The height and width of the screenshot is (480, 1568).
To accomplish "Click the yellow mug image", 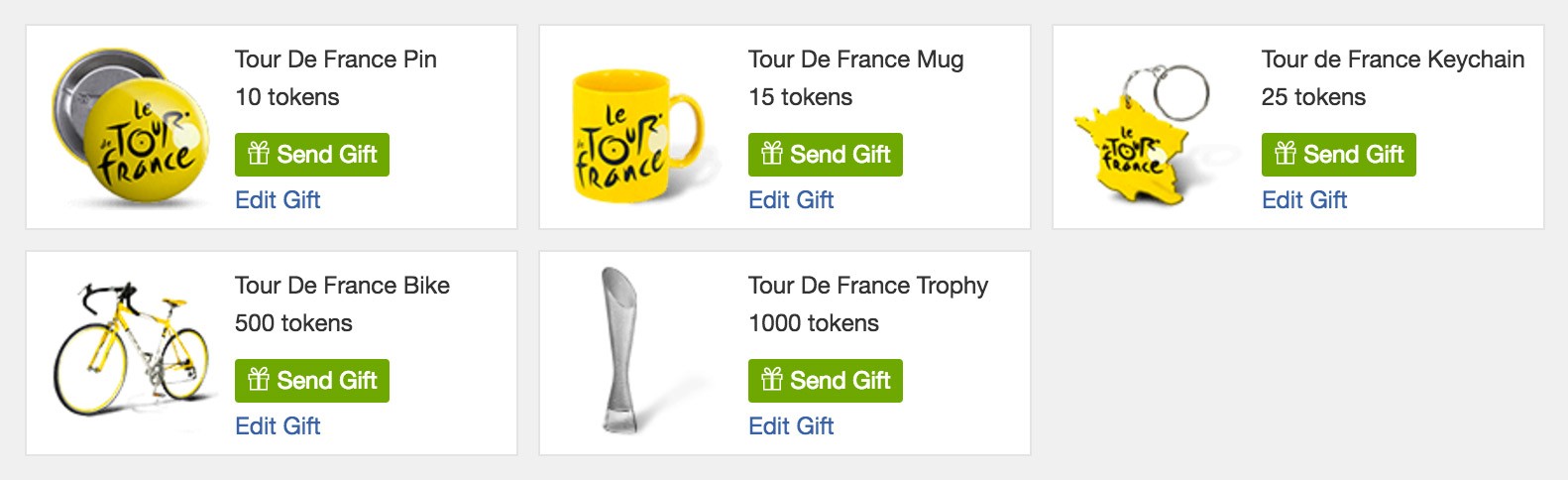I will [x=636, y=135].
